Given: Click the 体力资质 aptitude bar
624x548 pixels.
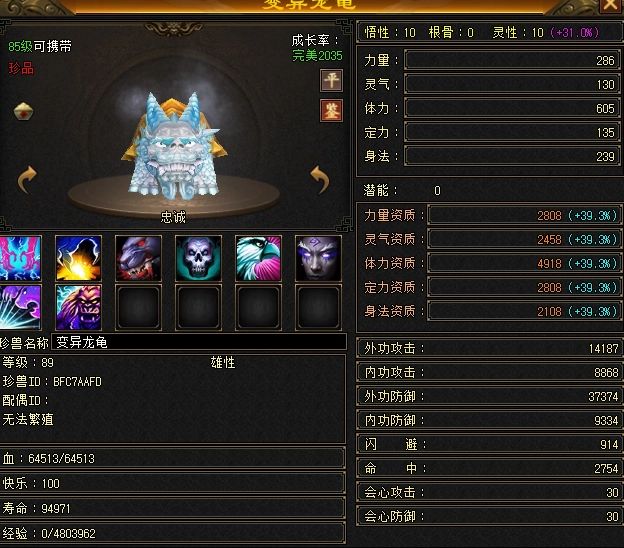Looking at the screenshot, I should pos(524,263).
